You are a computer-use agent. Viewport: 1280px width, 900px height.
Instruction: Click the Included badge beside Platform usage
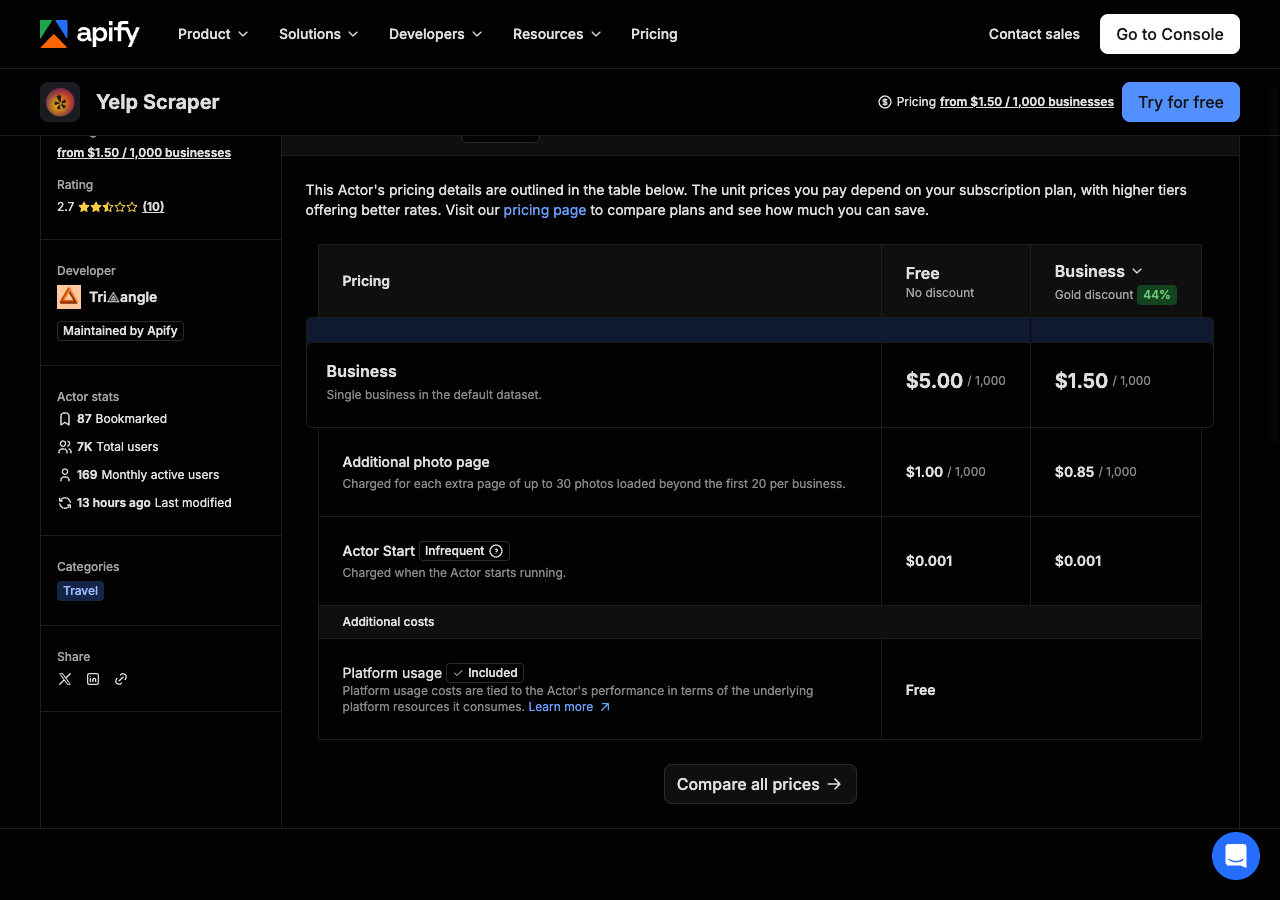tap(485, 673)
